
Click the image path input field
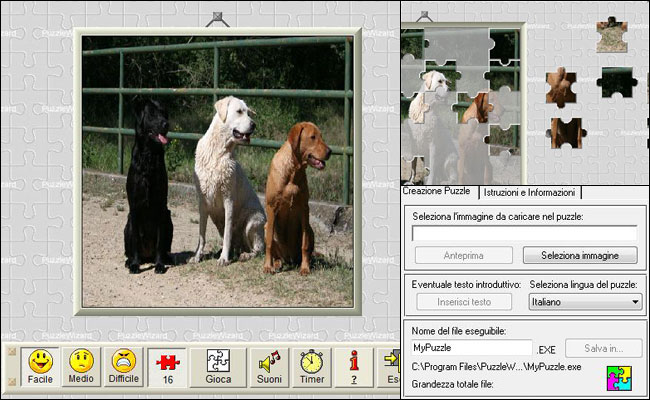tap(524, 232)
